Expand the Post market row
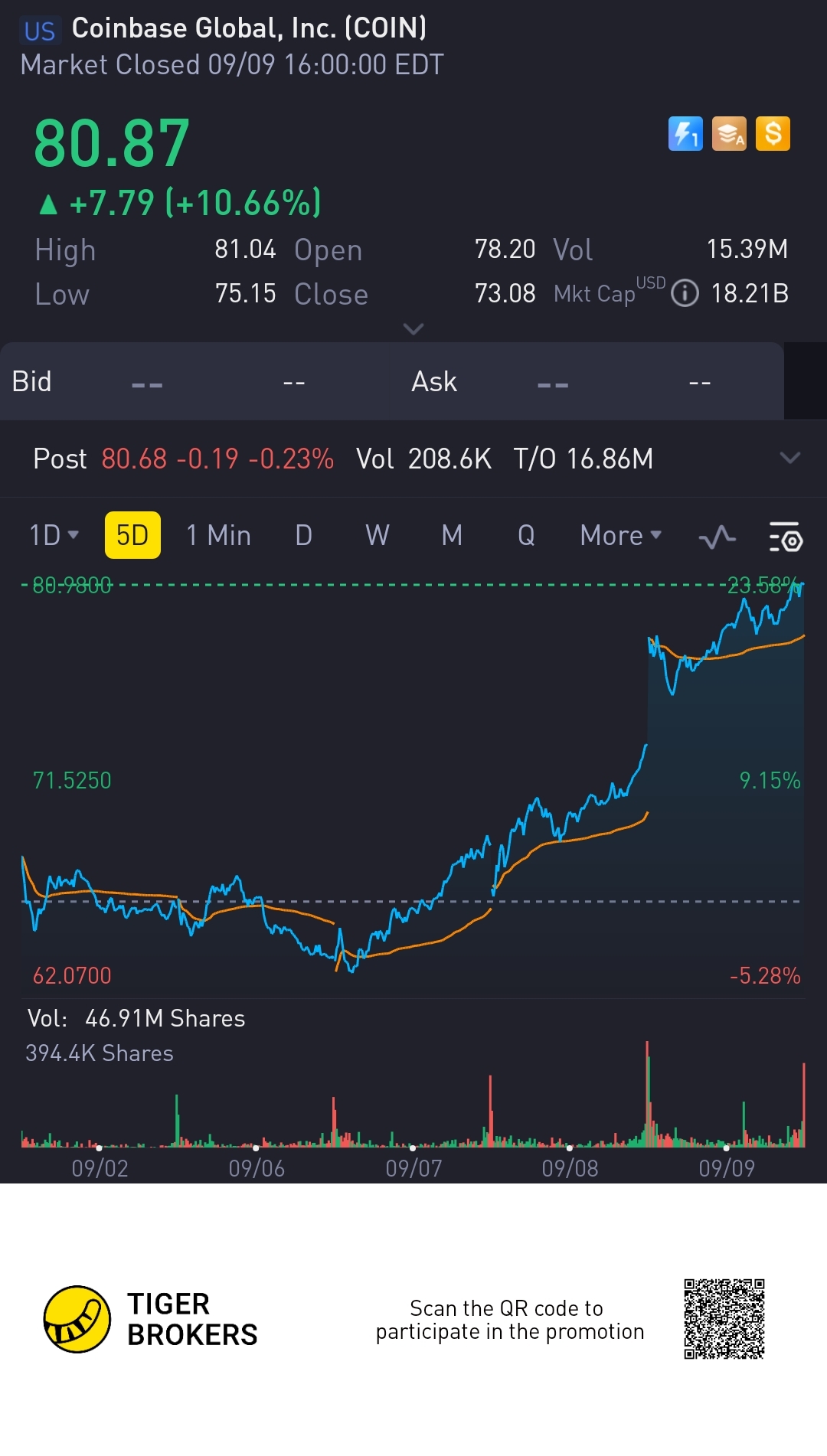The height and width of the screenshot is (1456, 827). pos(789,458)
